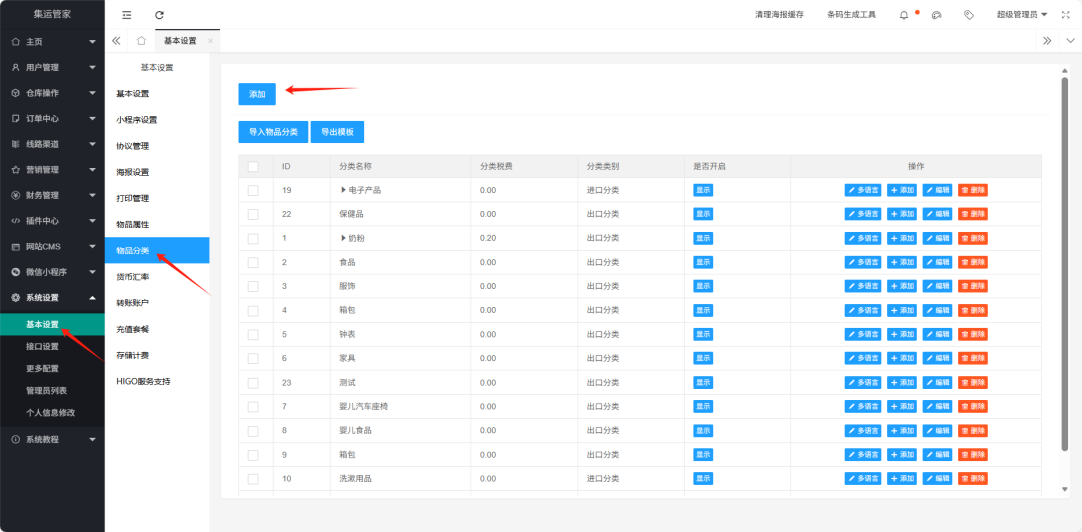Open 协议管理 in settings menu
1082x532 pixels.
[x=157, y=146]
